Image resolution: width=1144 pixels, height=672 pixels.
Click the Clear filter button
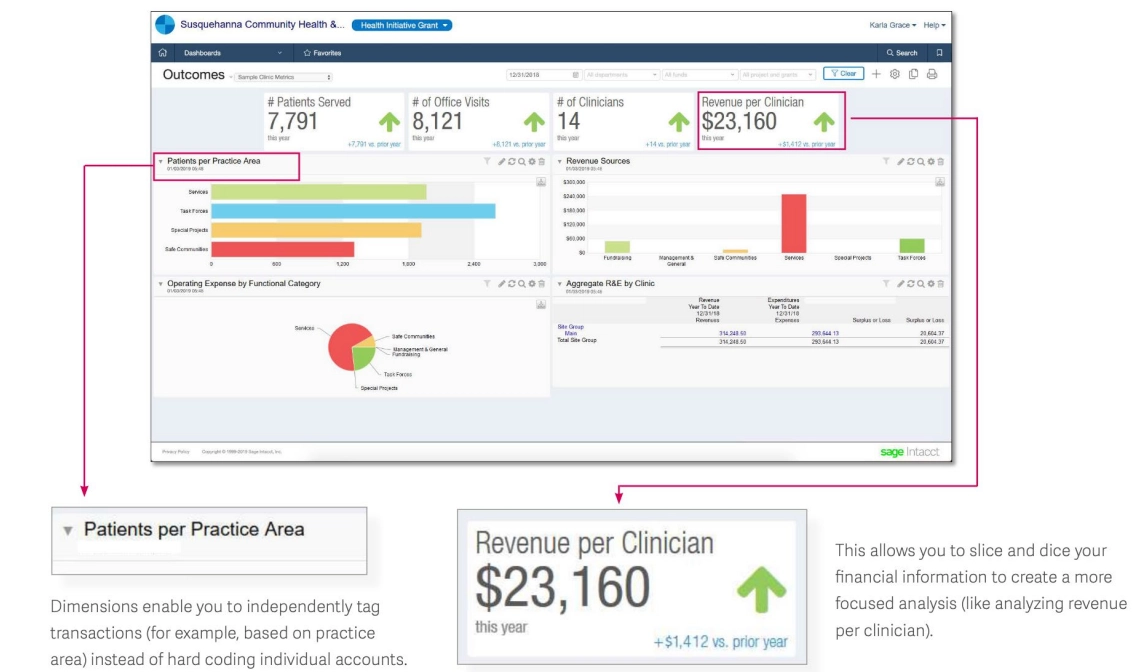click(x=843, y=74)
